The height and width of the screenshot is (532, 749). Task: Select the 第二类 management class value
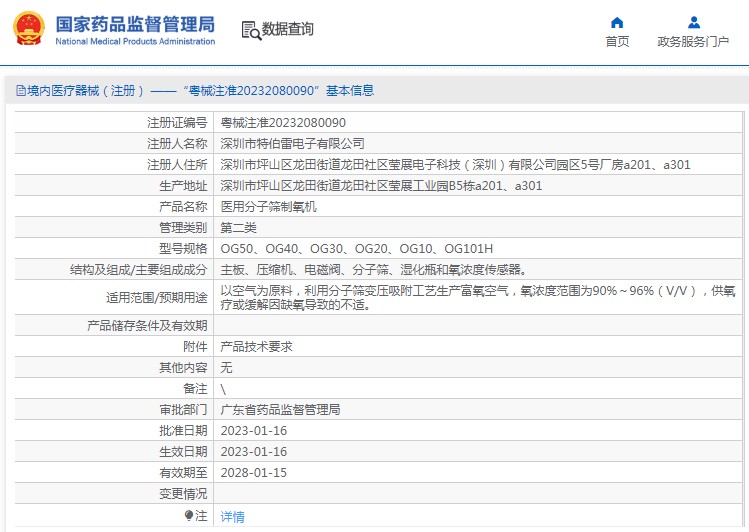pyautogui.click(x=238, y=228)
